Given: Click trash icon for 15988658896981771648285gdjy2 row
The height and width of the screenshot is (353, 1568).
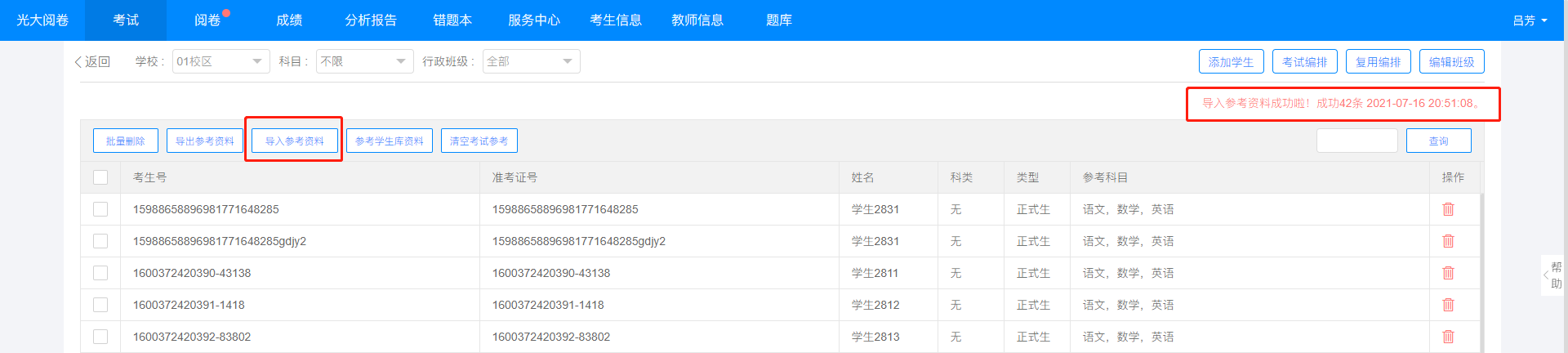Looking at the screenshot, I should (x=1448, y=241).
